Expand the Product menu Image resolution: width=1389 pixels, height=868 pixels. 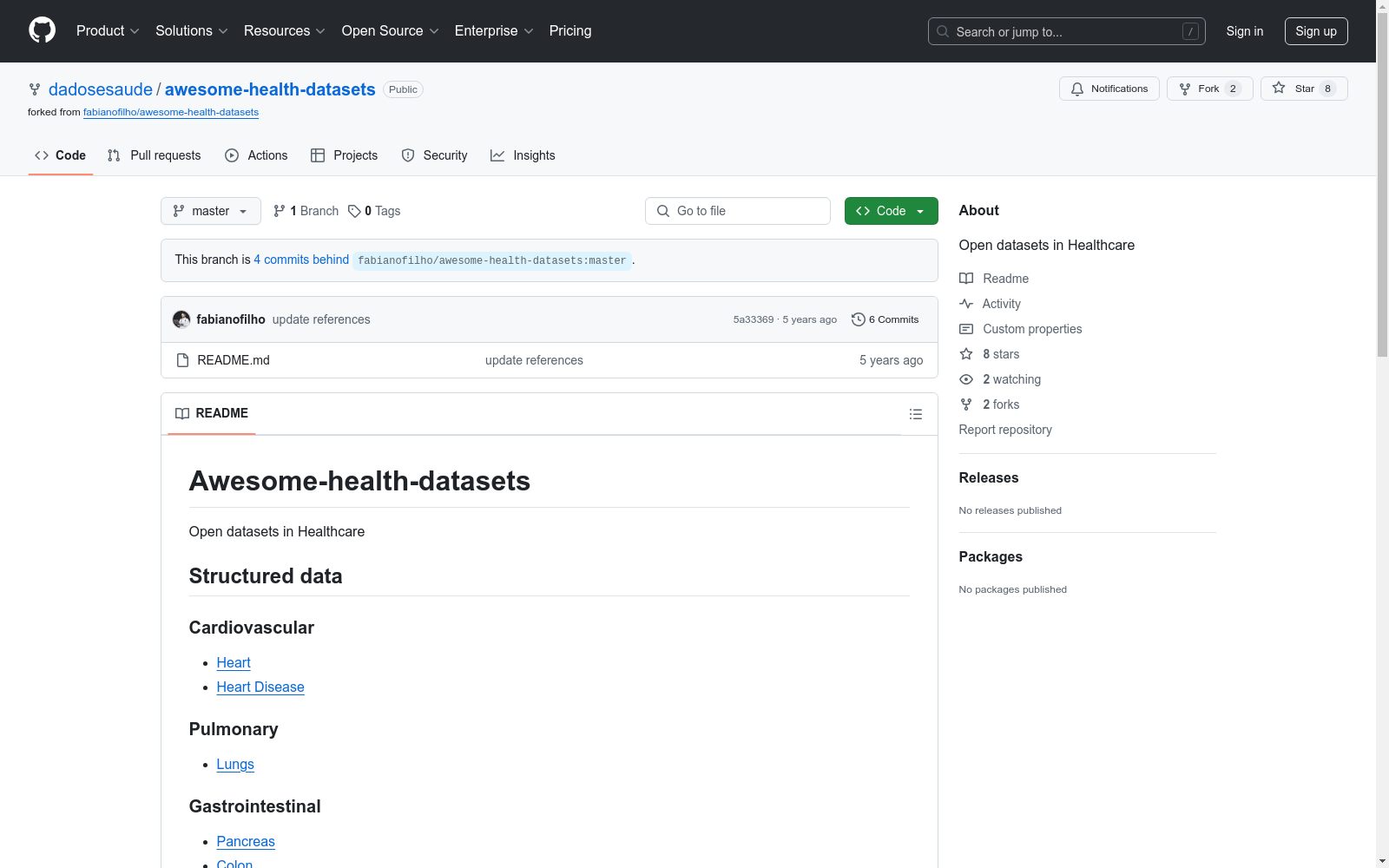(108, 30)
